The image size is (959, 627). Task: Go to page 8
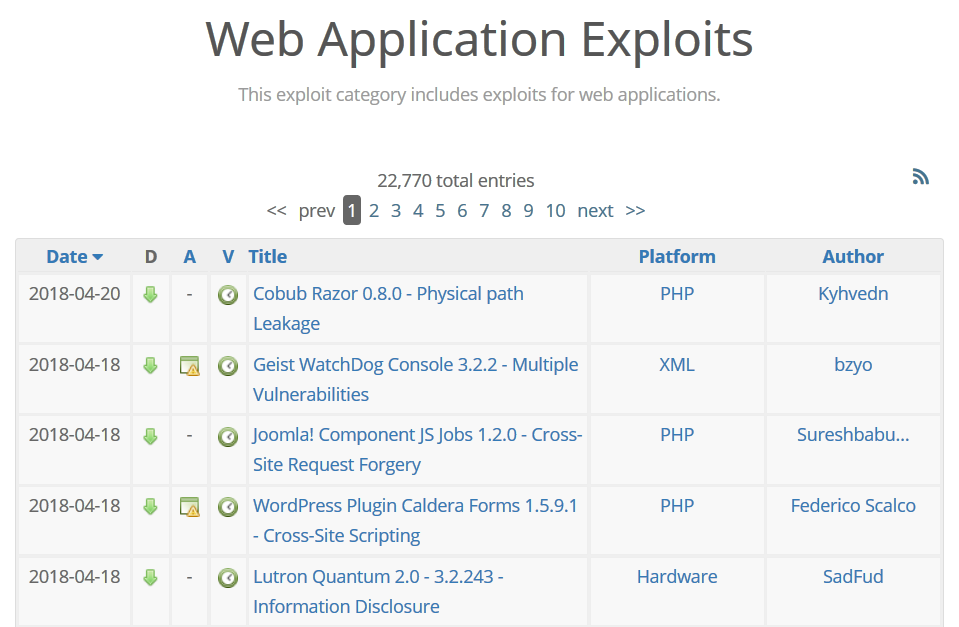point(506,210)
